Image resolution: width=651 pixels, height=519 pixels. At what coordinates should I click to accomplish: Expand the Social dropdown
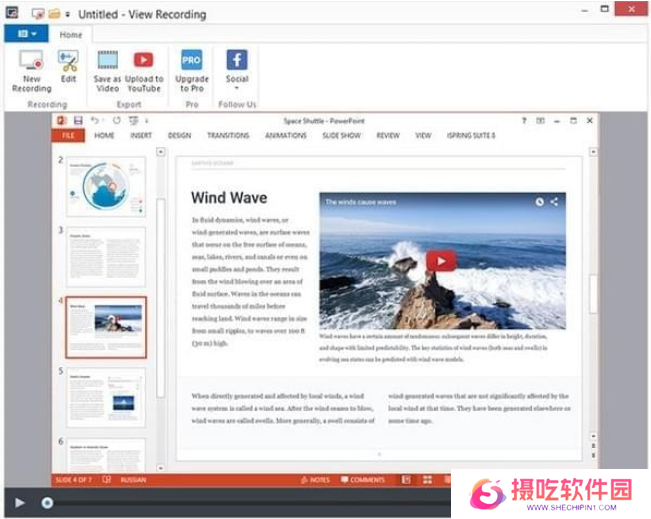point(237,88)
